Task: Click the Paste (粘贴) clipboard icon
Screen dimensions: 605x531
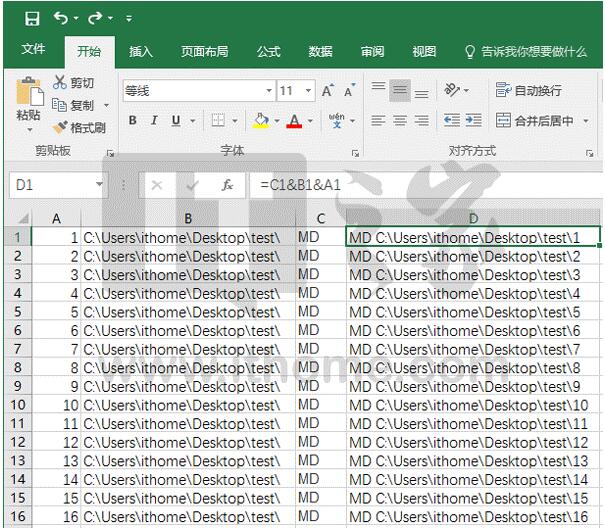Action: (28, 95)
